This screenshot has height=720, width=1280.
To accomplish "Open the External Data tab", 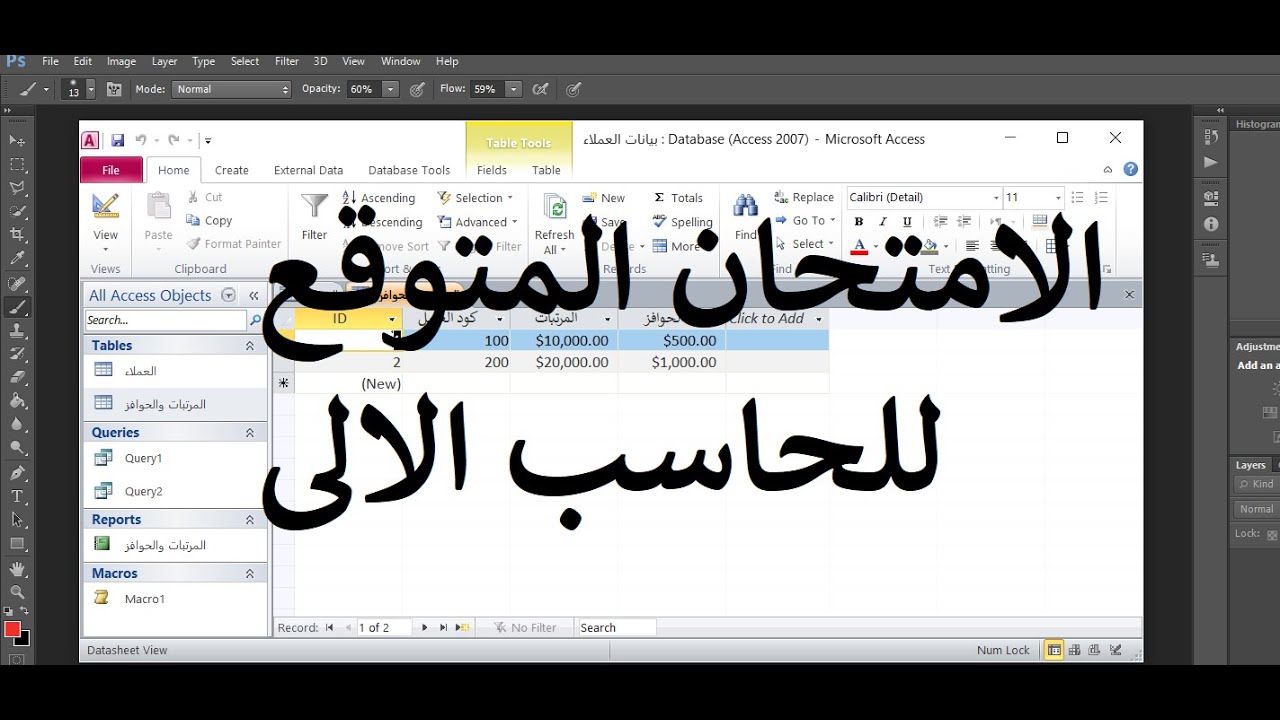I will pyautogui.click(x=309, y=170).
